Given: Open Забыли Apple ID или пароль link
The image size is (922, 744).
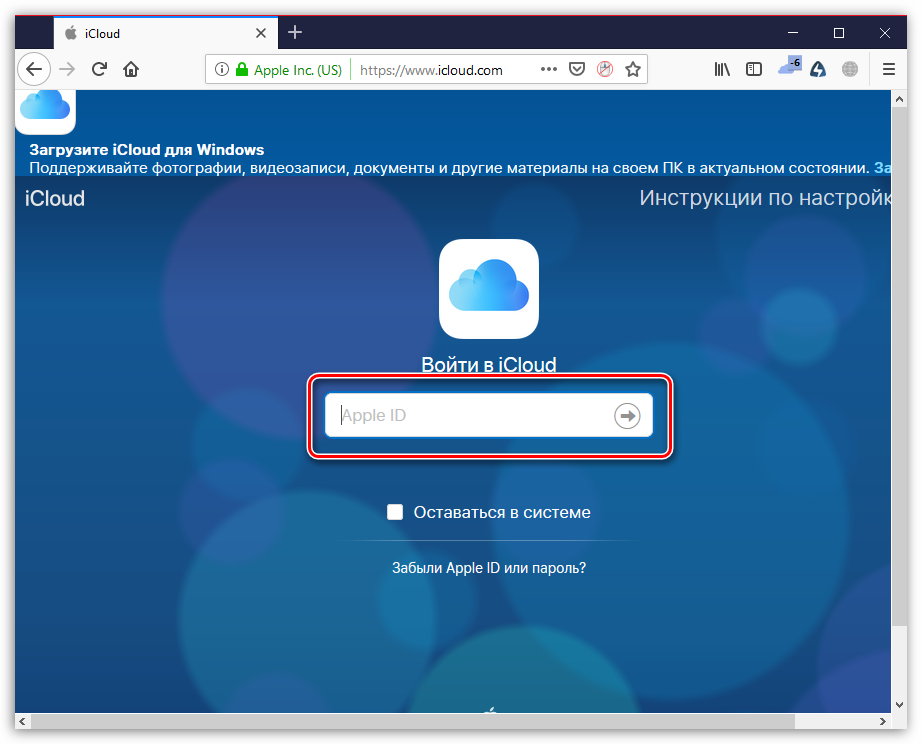Looking at the screenshot, I should pos(489,568).
